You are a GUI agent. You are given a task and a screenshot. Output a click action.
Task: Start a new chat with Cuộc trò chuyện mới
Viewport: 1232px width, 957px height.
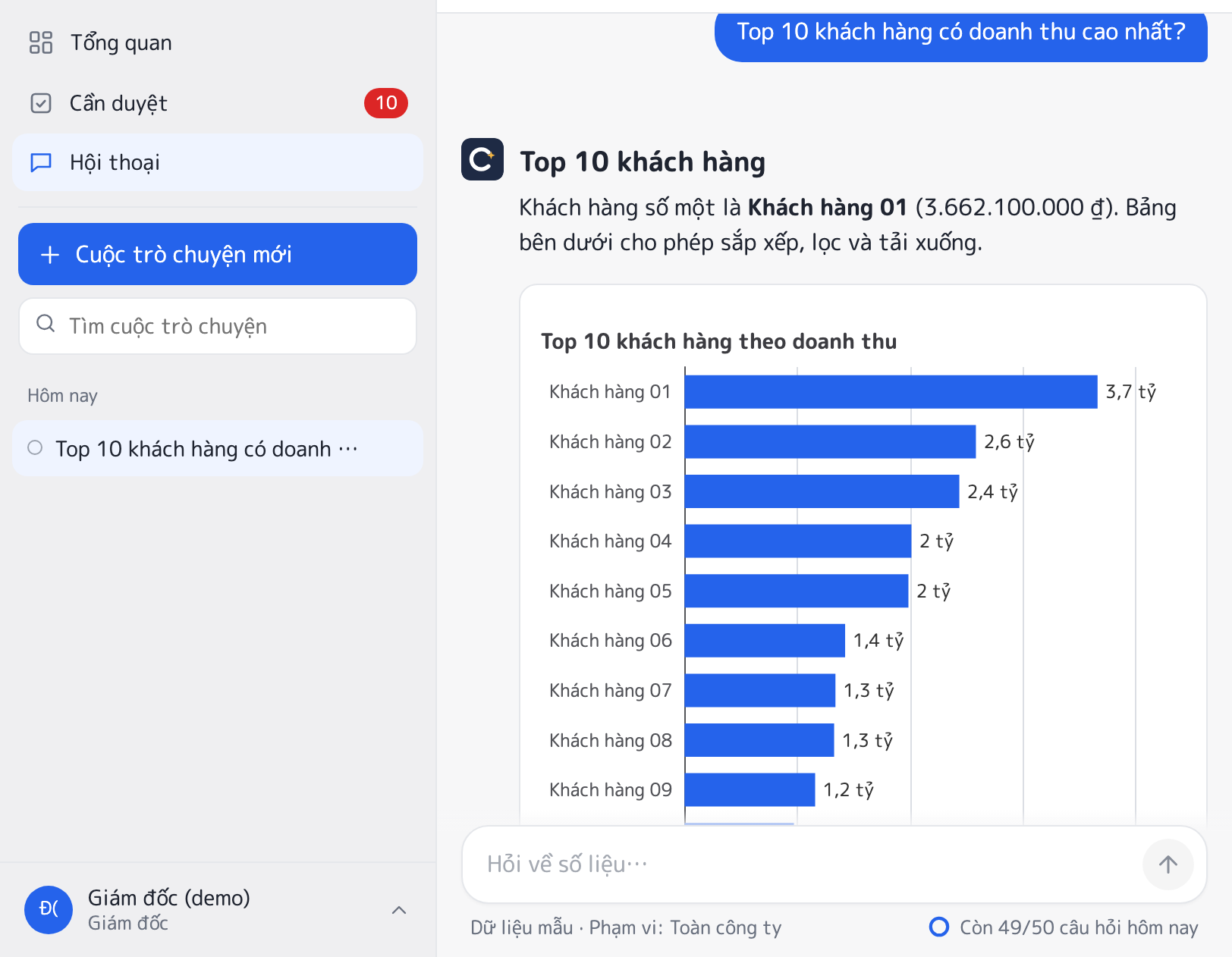218,254
